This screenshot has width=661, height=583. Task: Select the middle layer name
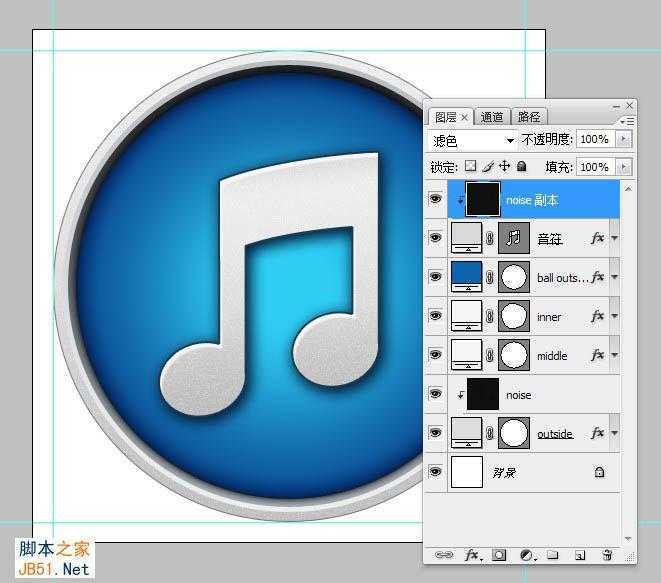point(552,356)
